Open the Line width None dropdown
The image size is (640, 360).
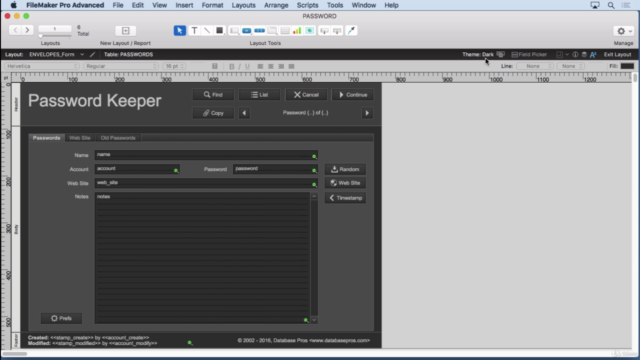[x=571, y=66]
